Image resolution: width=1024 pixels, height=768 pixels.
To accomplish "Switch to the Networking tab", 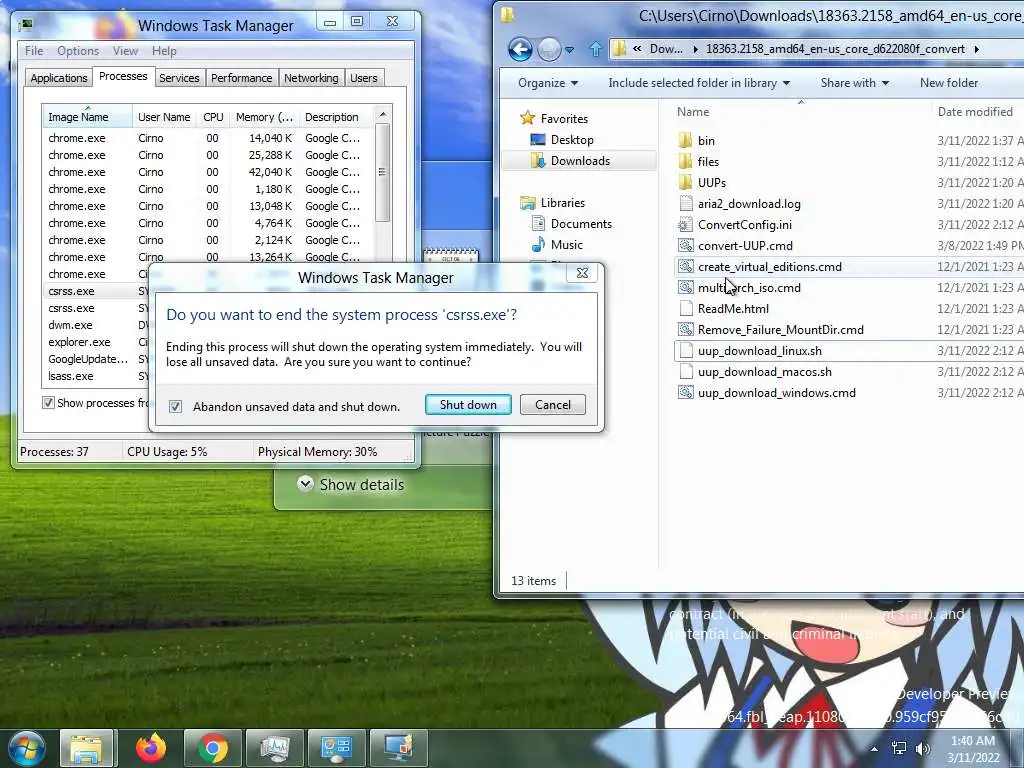I will coord(311,78).
